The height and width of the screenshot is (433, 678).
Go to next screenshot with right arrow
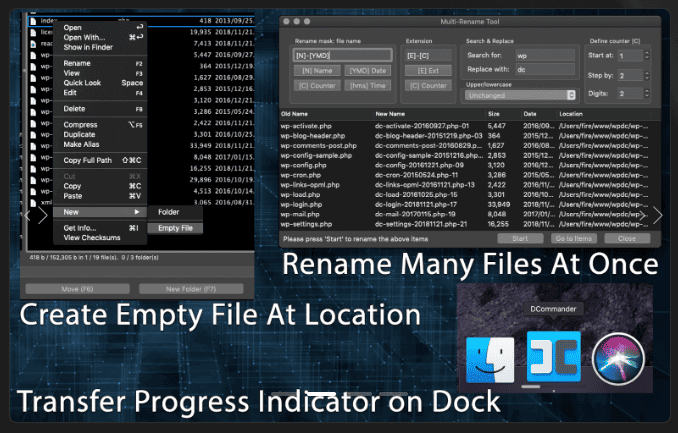click(x=657, y=215)
